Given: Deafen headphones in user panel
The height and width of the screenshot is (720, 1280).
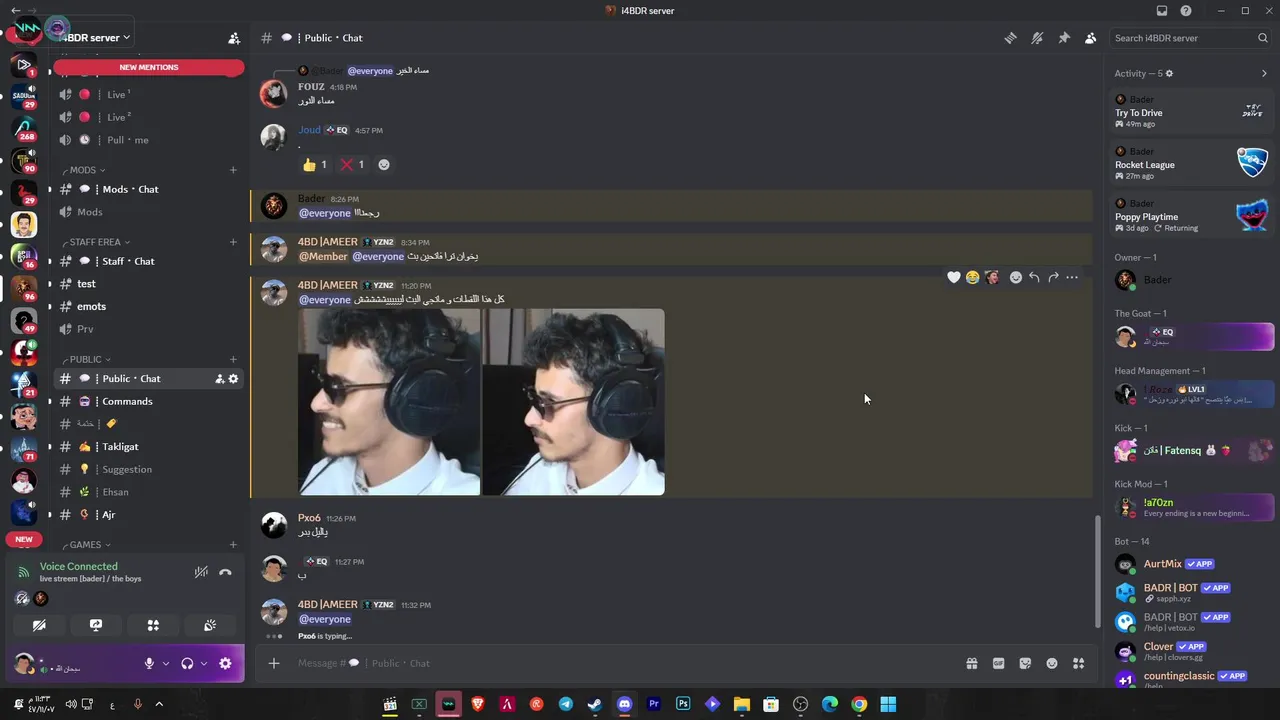Looking at the screenshot, I should click(x=187, y=663).
